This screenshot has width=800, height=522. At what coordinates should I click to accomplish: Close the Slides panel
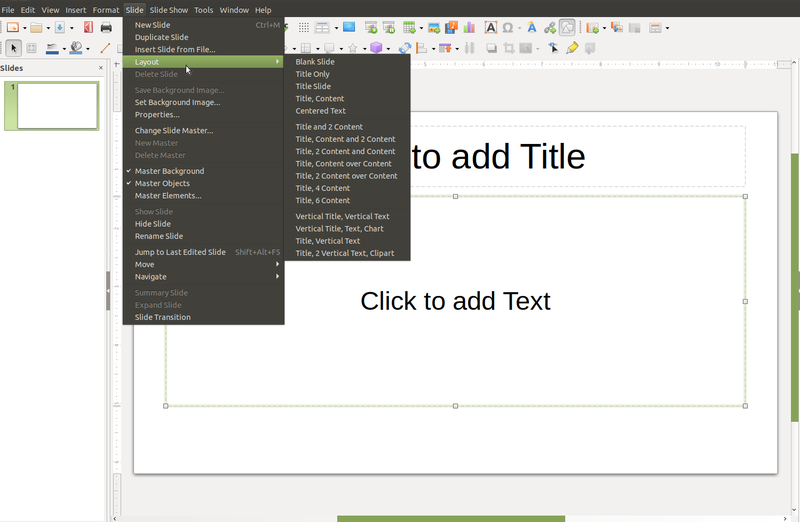[x=101, y=68]
